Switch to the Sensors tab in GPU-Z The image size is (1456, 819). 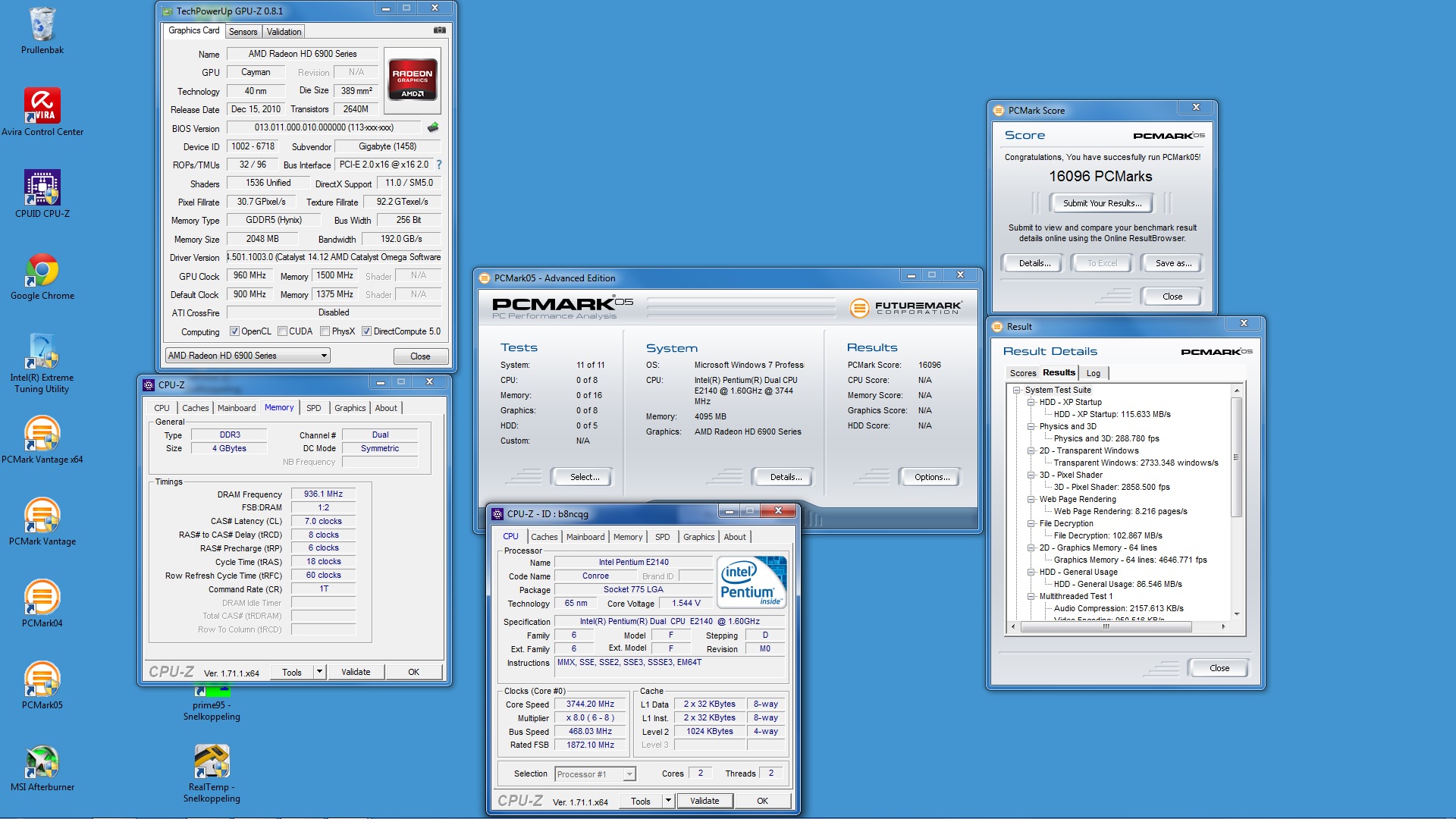[243, 32]
